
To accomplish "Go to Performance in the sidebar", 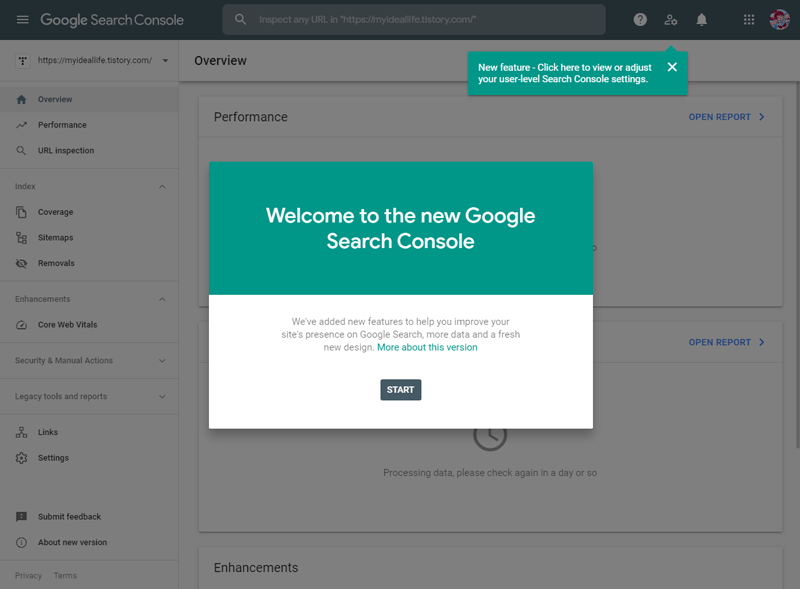I will [x=89, y=125].
